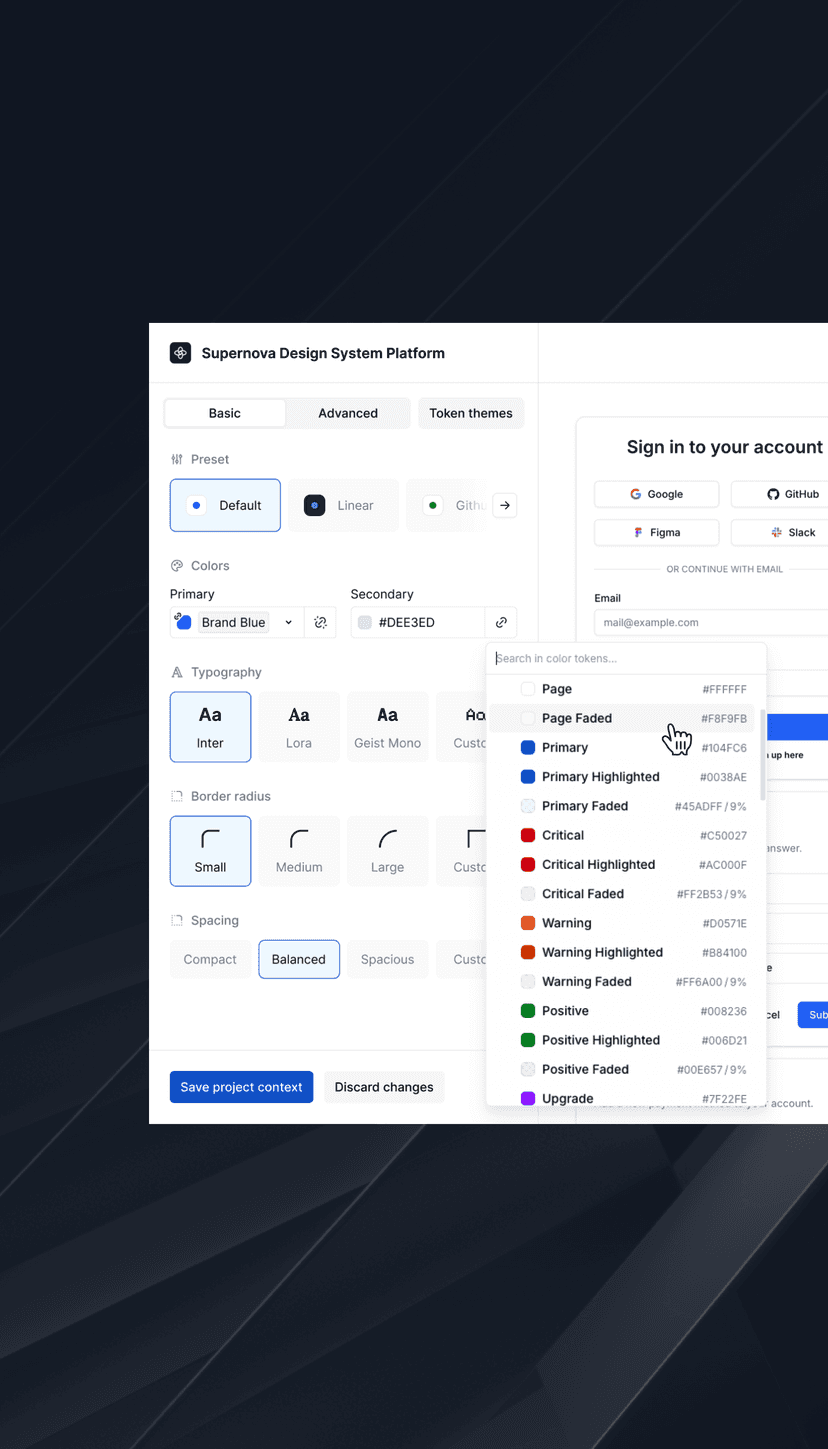
Task: Open the Token themes tab
Action: [x=471, y=413]
